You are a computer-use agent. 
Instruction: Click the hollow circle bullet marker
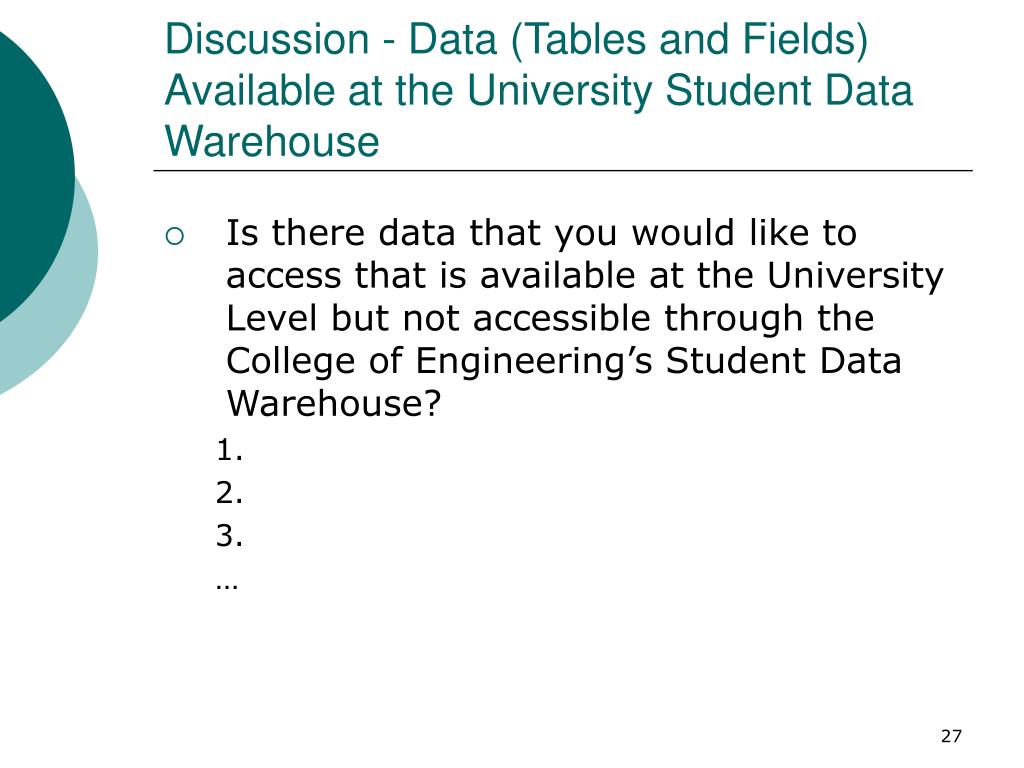coord(175,236)
